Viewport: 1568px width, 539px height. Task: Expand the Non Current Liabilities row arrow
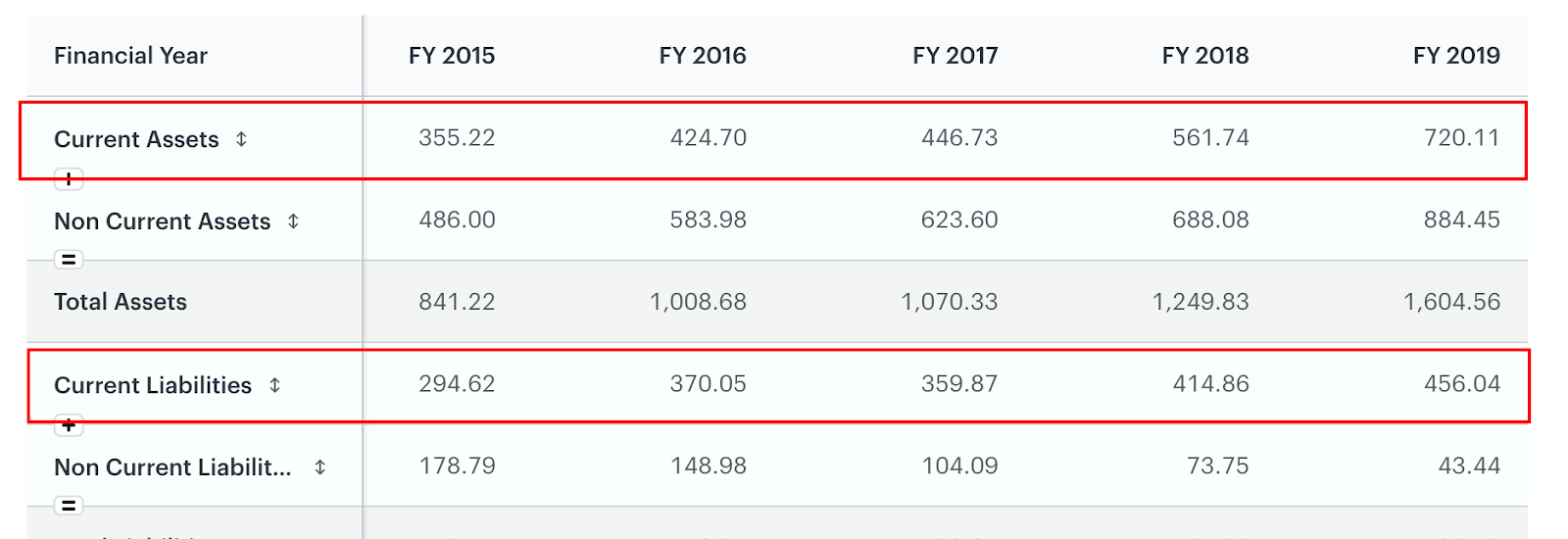click(319, 467)
